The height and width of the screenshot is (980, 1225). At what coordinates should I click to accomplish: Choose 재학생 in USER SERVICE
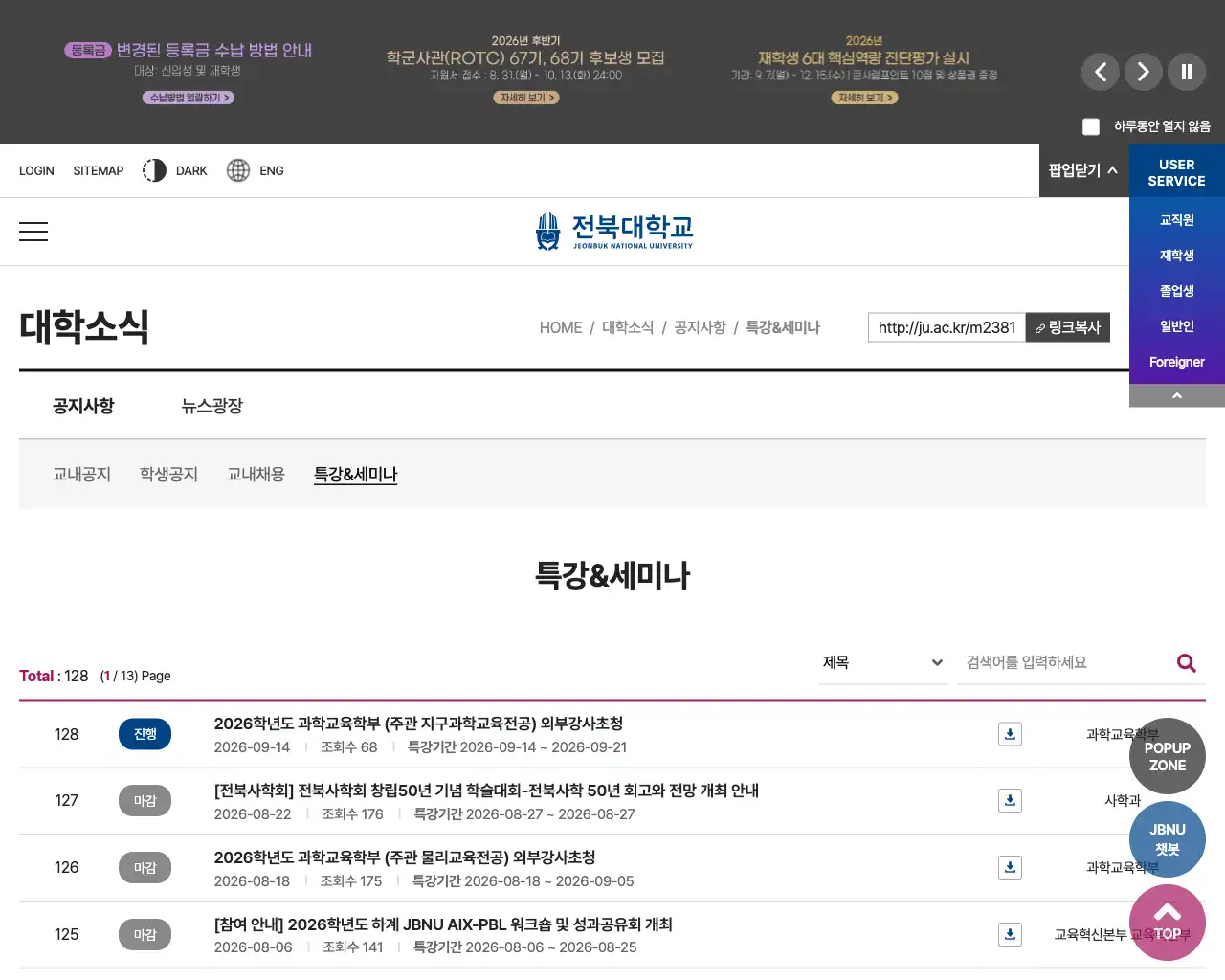(x=1177, y=256)
